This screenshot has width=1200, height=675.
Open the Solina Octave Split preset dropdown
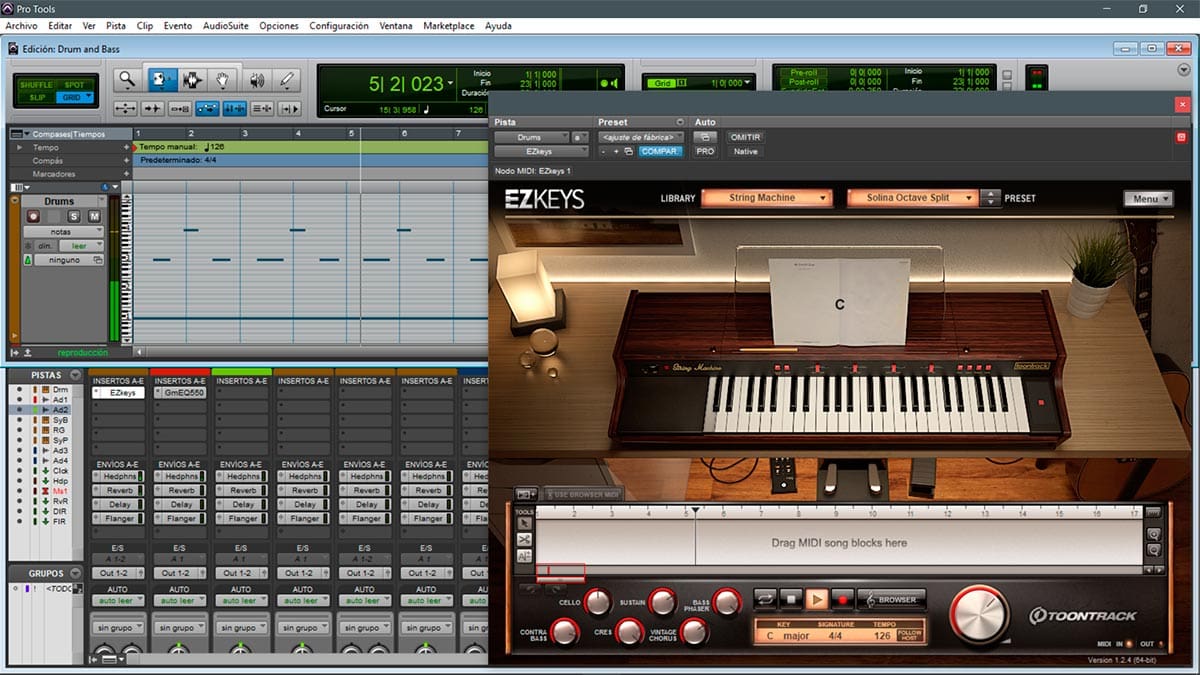point(912,198)
